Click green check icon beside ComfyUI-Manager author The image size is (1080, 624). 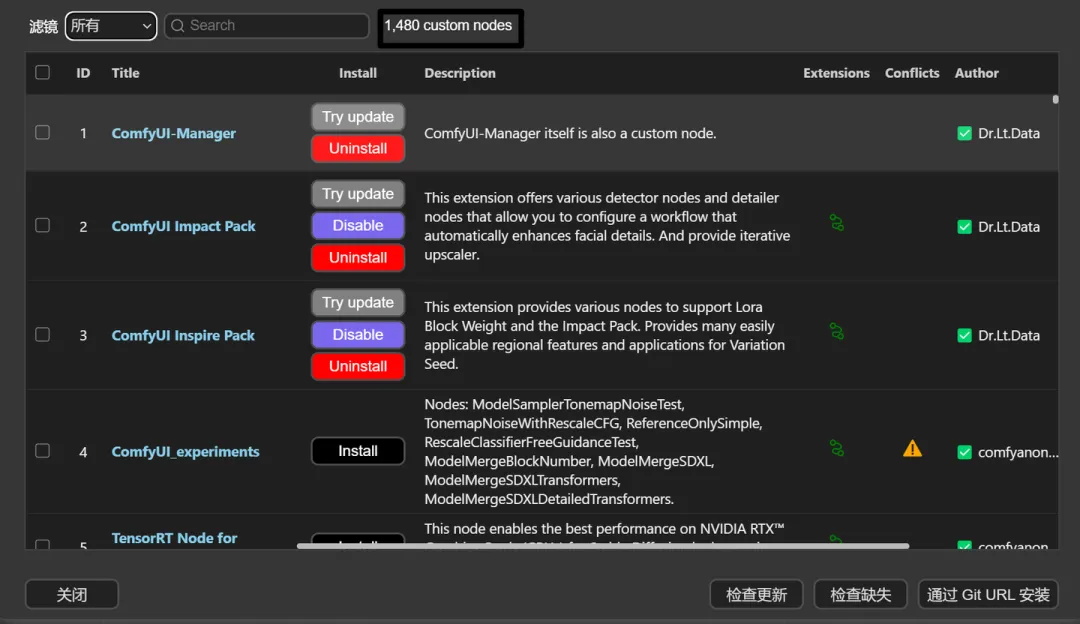[964, 134]
